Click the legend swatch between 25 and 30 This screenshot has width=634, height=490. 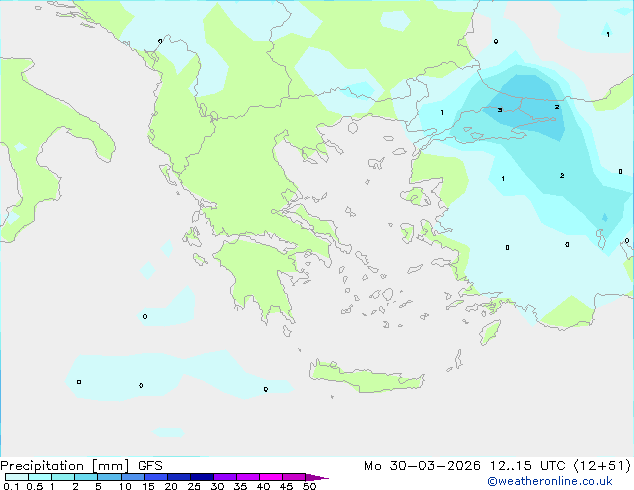201,477
